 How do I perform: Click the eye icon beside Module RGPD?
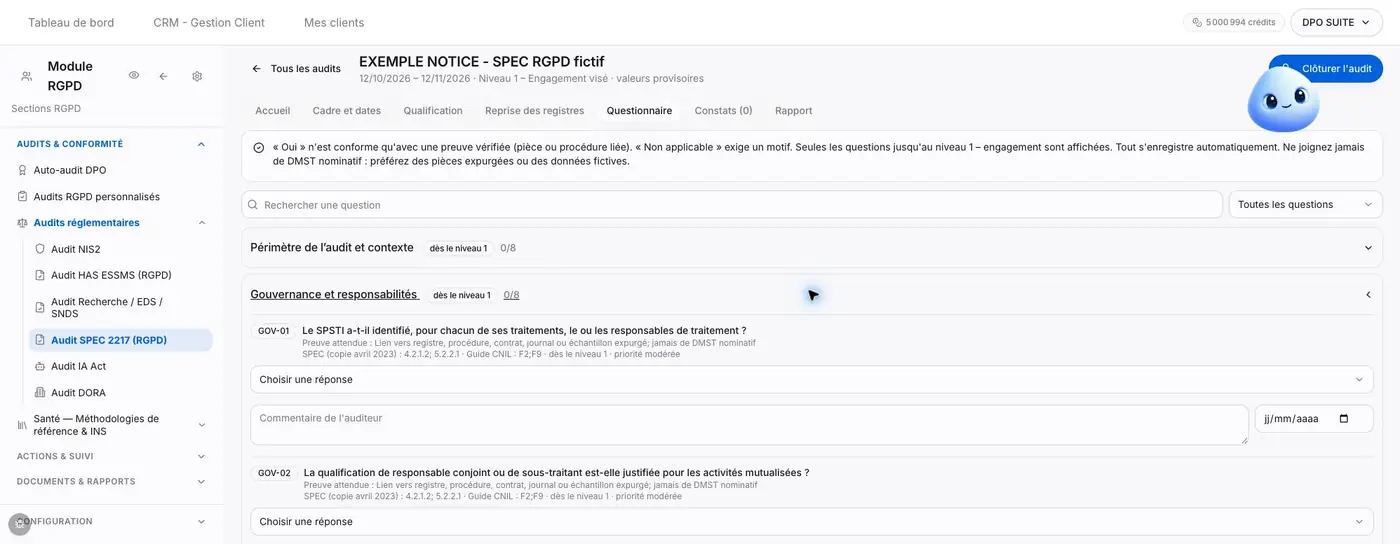click(x=134, y=76)
